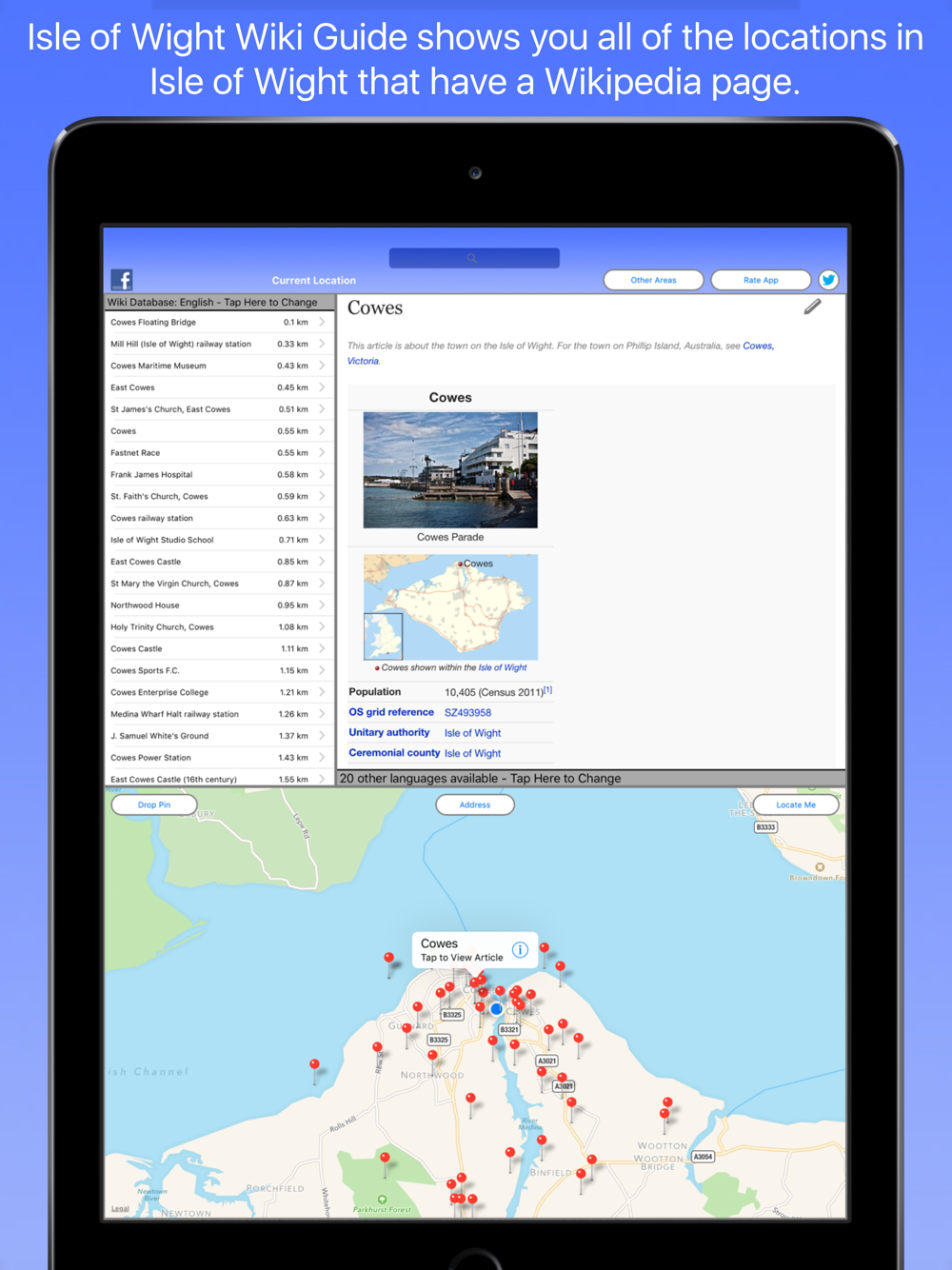This screenshot has width=952, height=1270.
Task: Select Cowes Enterprise College entry
Action: point(219,692)
